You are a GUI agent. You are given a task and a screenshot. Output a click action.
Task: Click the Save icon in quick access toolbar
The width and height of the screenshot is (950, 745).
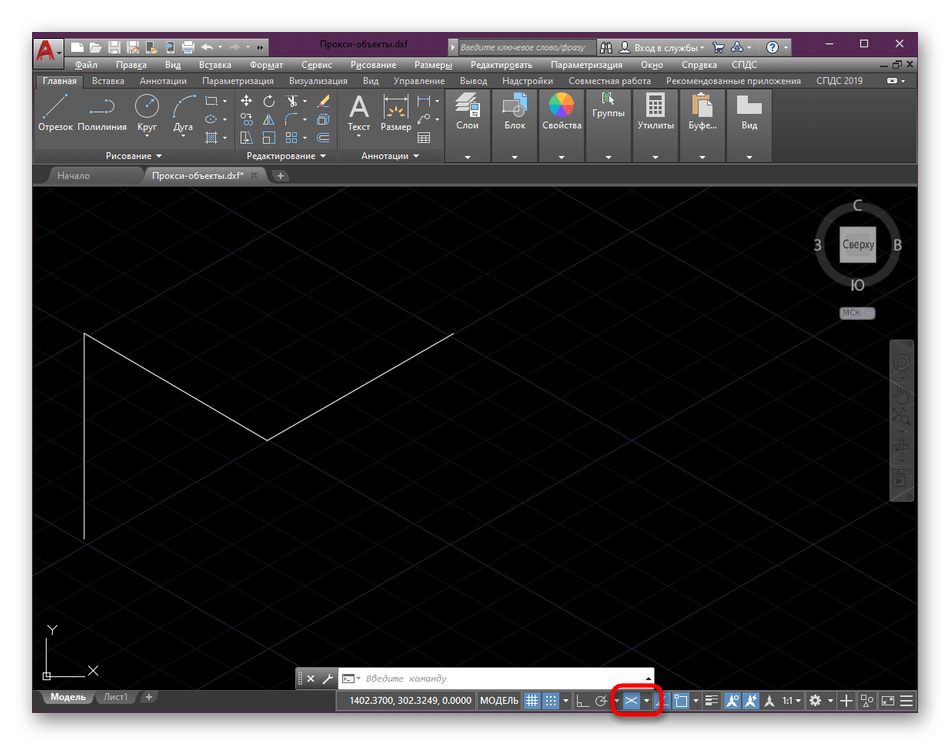pyautogui.click(x=114, y=47)
